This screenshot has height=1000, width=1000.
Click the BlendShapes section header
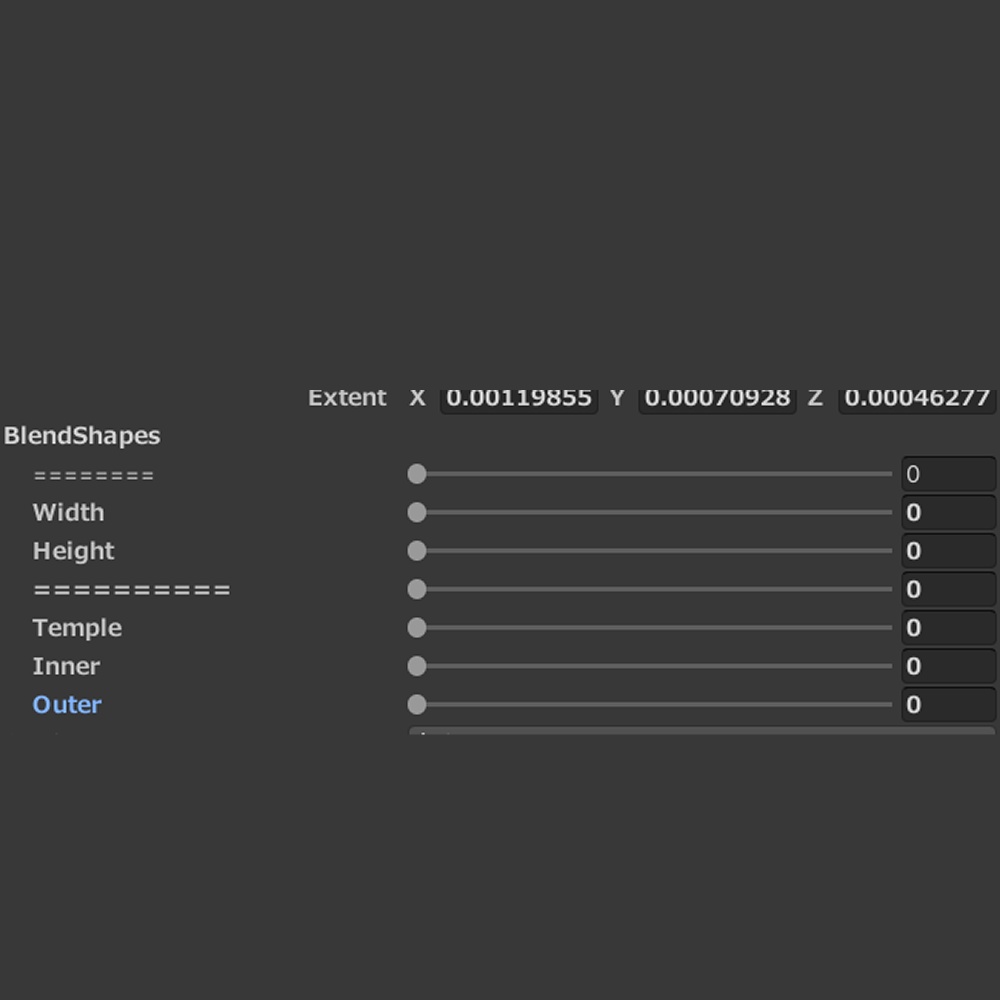(x=82, y=436)
